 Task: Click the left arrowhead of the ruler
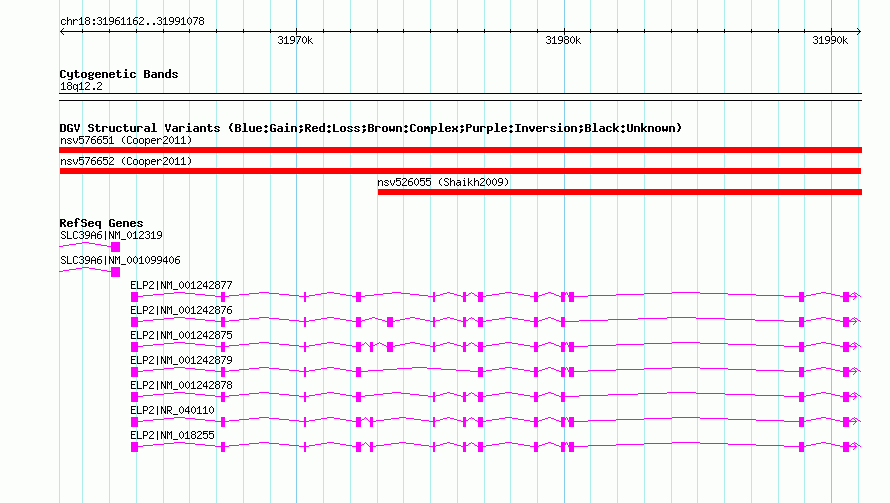[x=62, y=32]
